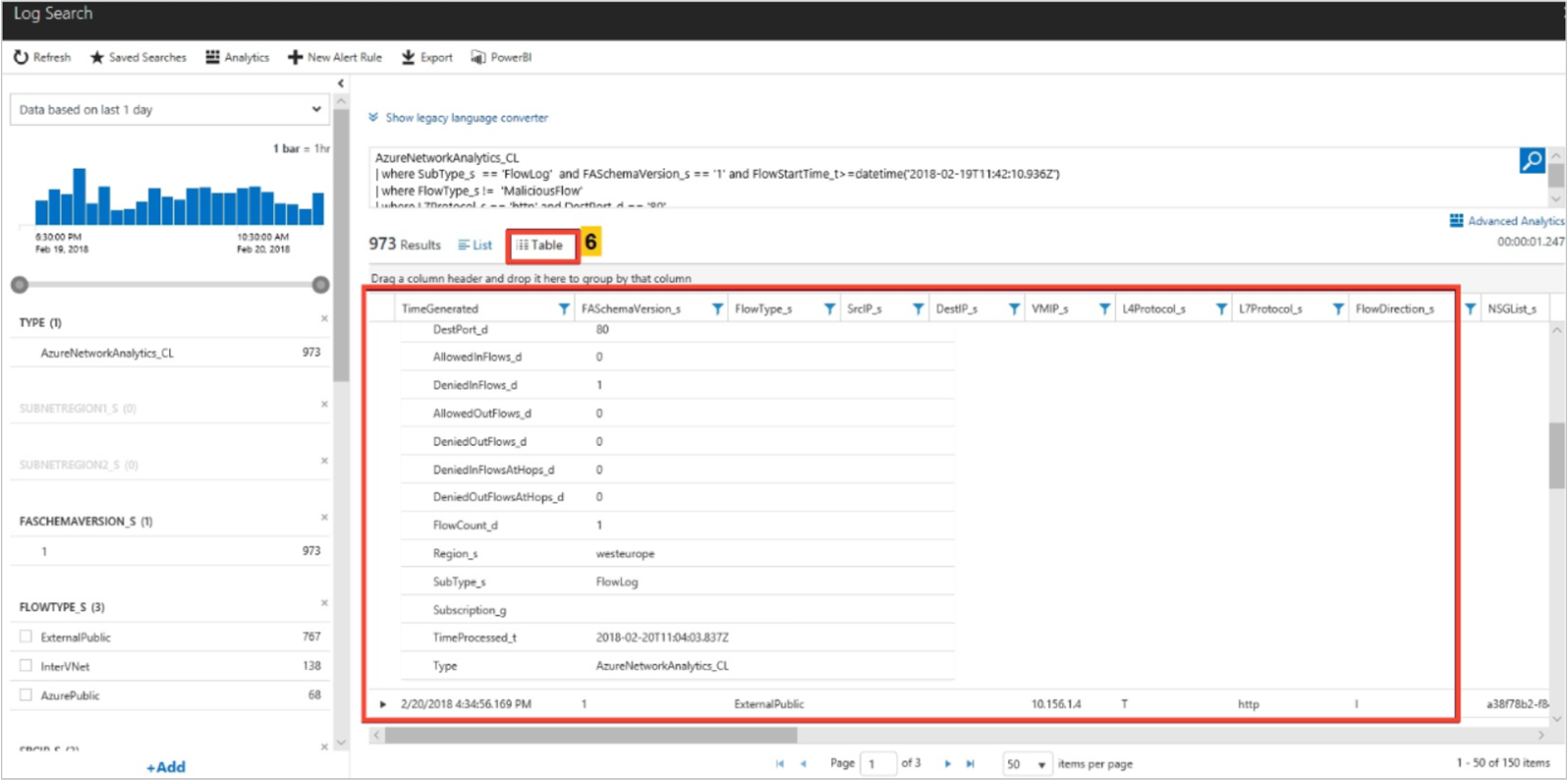1568x780 pixels.
Task: Click inside the query editor text box
Action: pyautogui.click(x=941, y=178)
